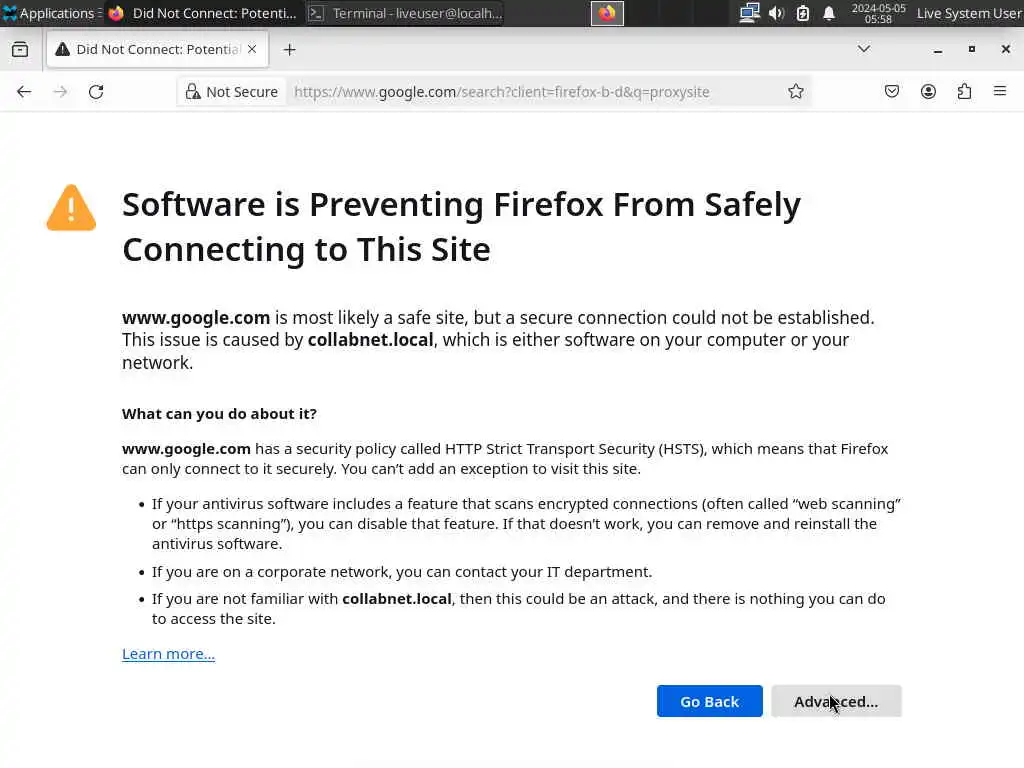Expand Advanced… error details
This screenshot has width=1024, height=768.
tap(836, 701)
